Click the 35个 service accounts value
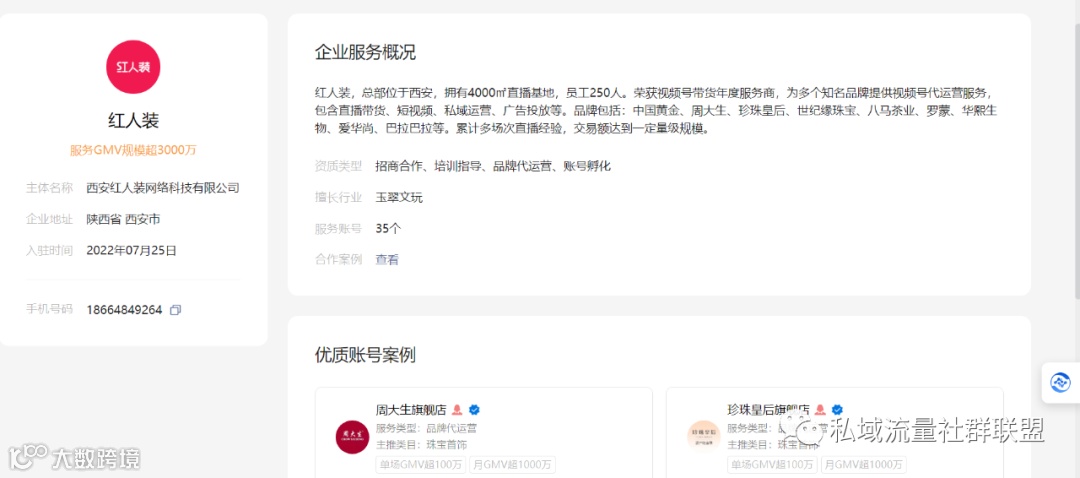This screenshot has width=1080, height=478. click(388, 229)
